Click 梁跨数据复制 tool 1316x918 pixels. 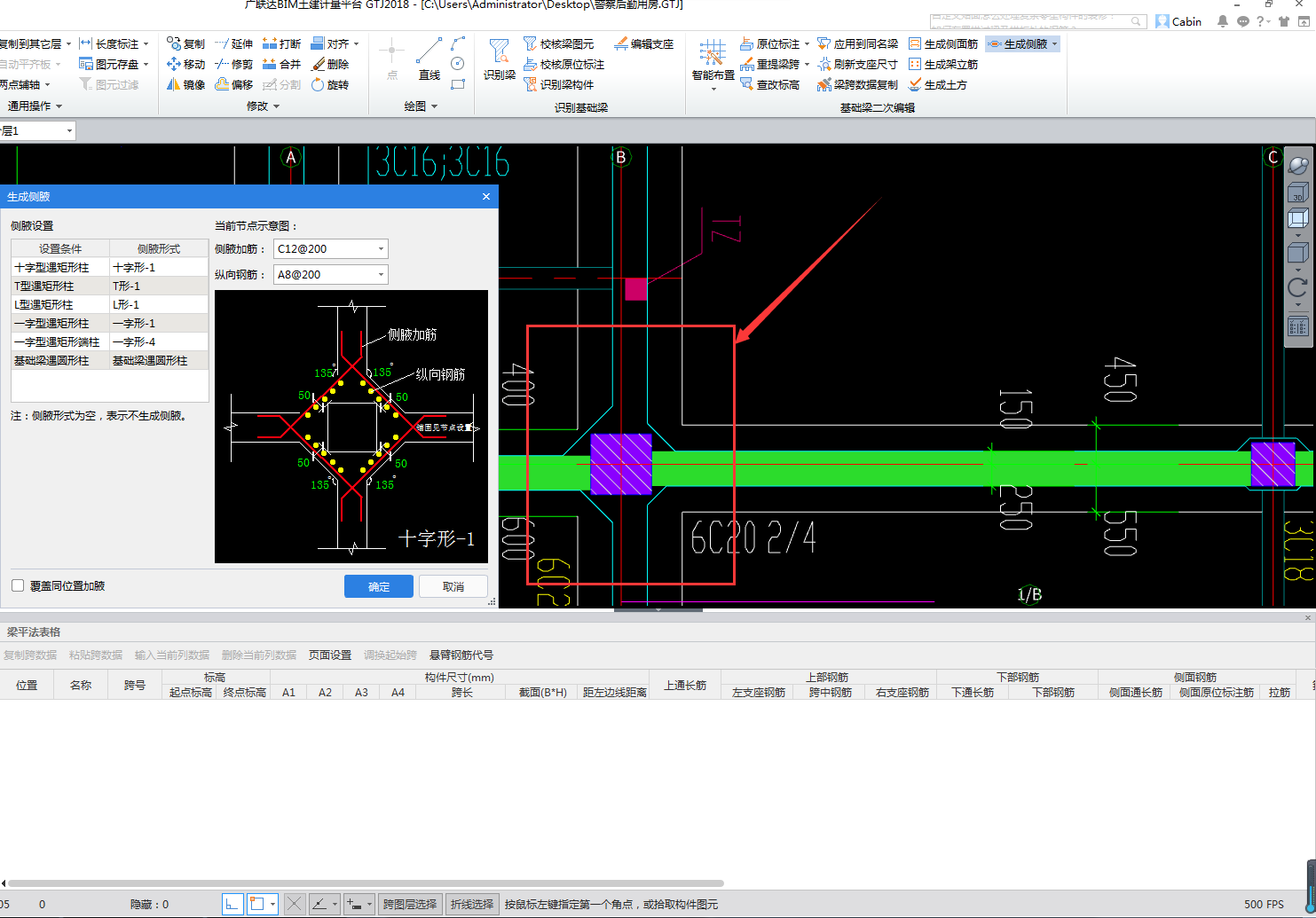[857, 84]
